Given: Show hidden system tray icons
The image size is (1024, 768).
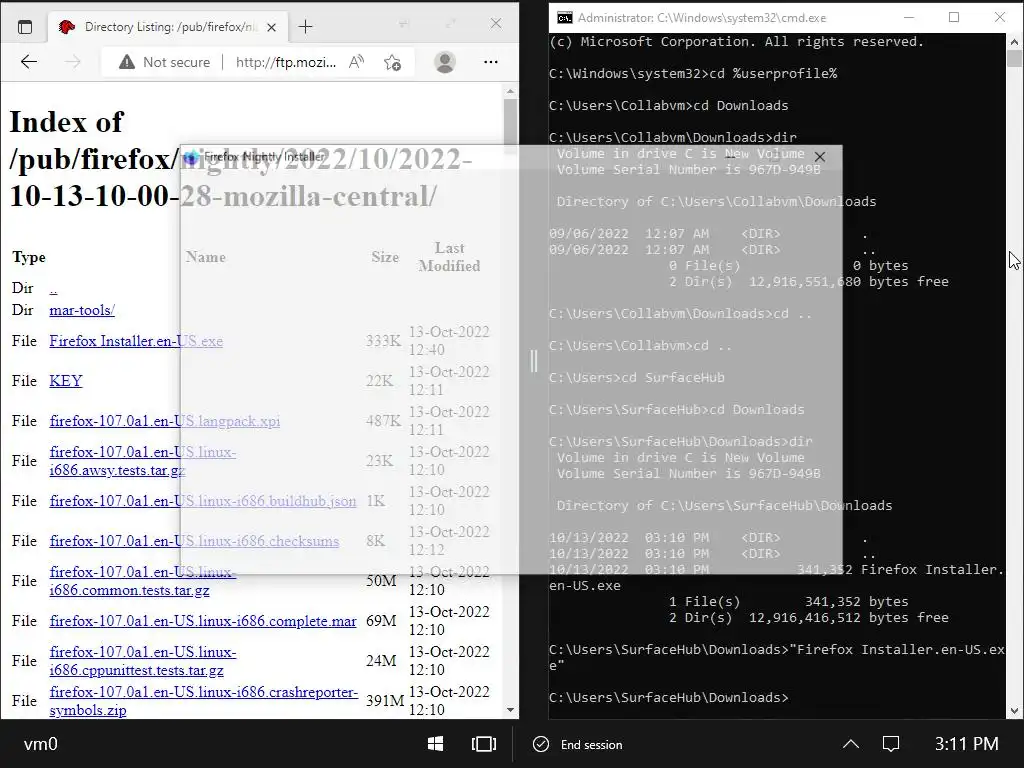Looking at the screenshot, I should (851, 744).
